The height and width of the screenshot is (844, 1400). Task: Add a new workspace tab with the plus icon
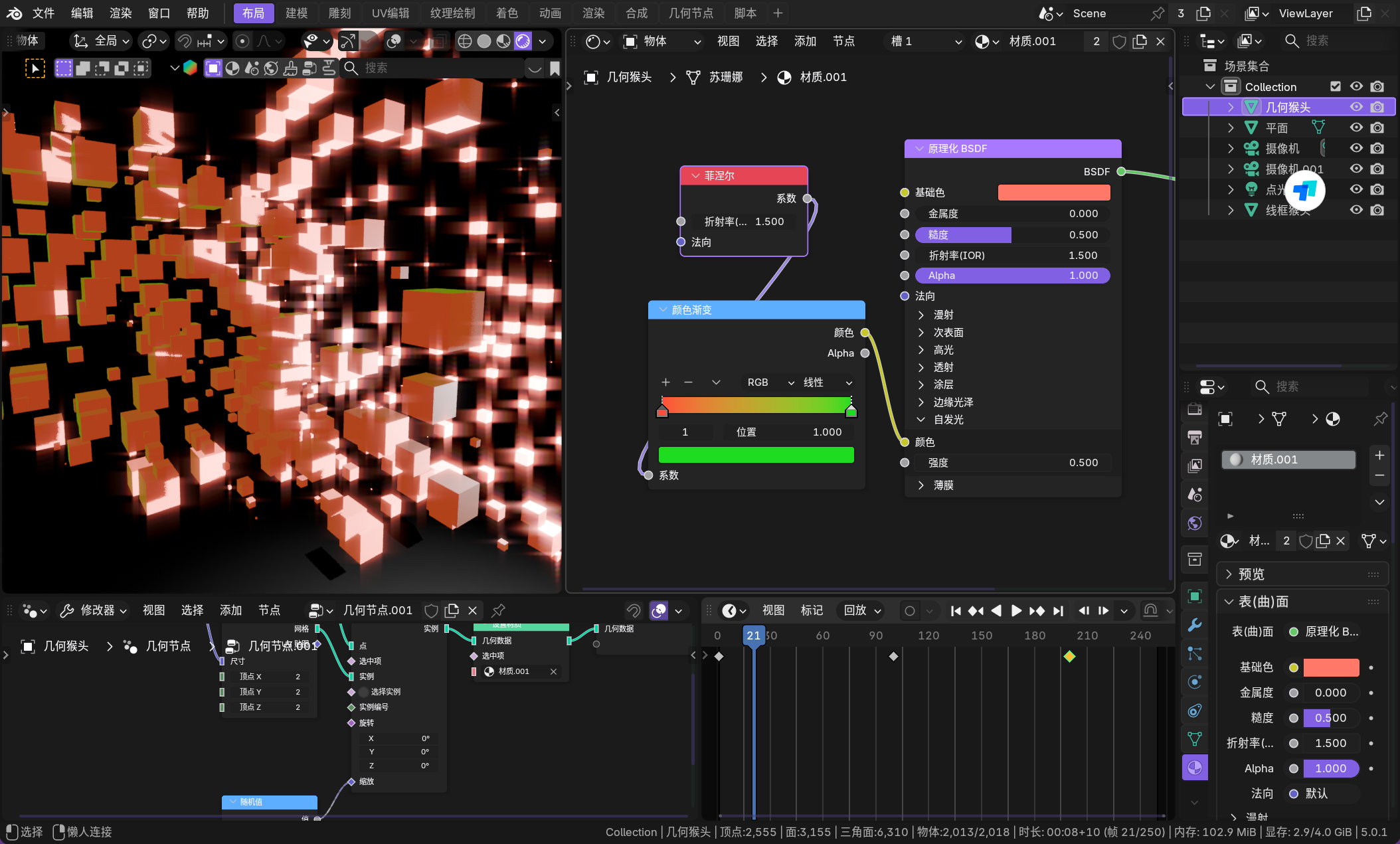778,13
